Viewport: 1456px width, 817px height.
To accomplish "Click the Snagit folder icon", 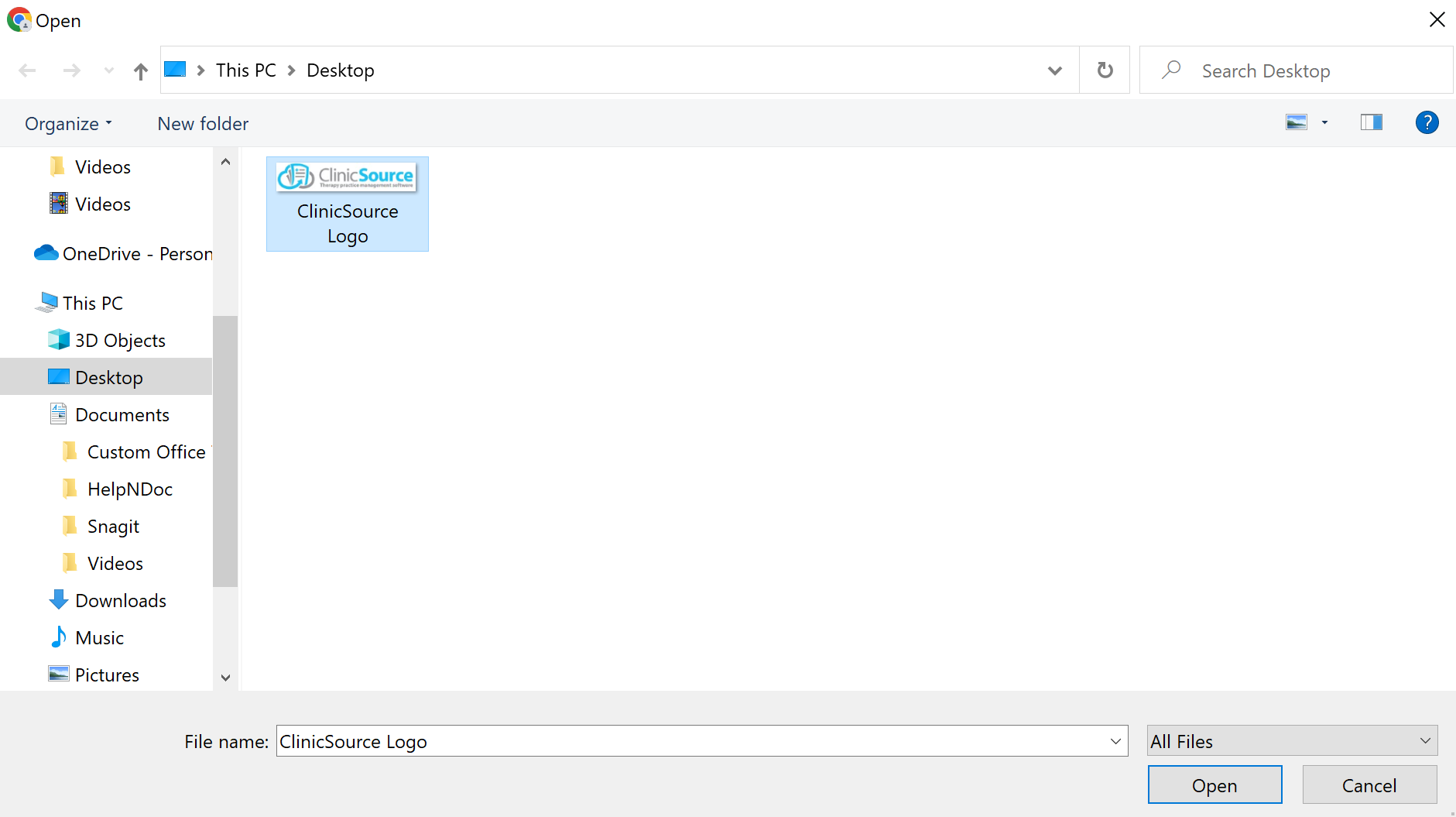I will [70, 525].
